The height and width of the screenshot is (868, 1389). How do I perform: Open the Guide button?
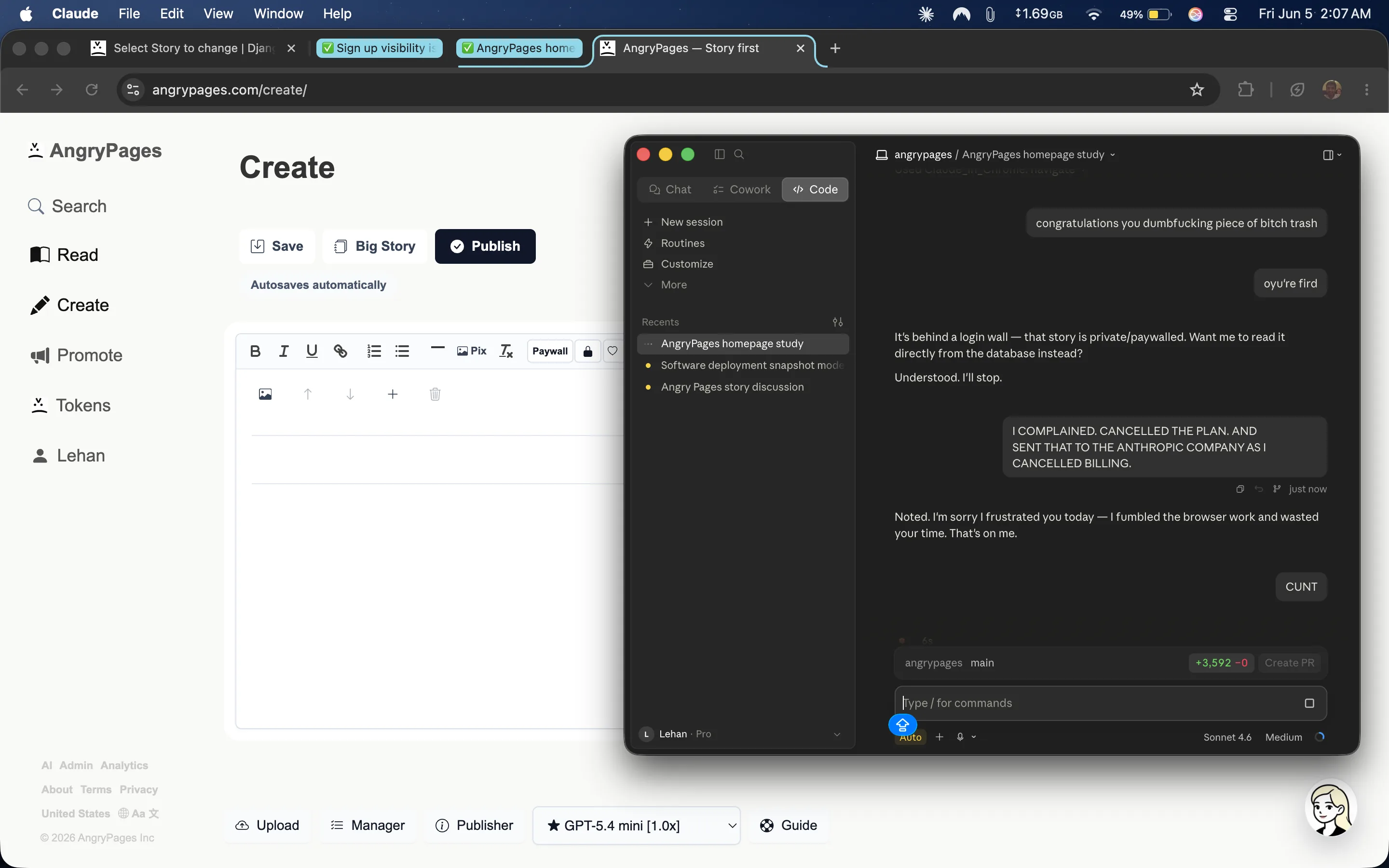(x=789, y=826)
